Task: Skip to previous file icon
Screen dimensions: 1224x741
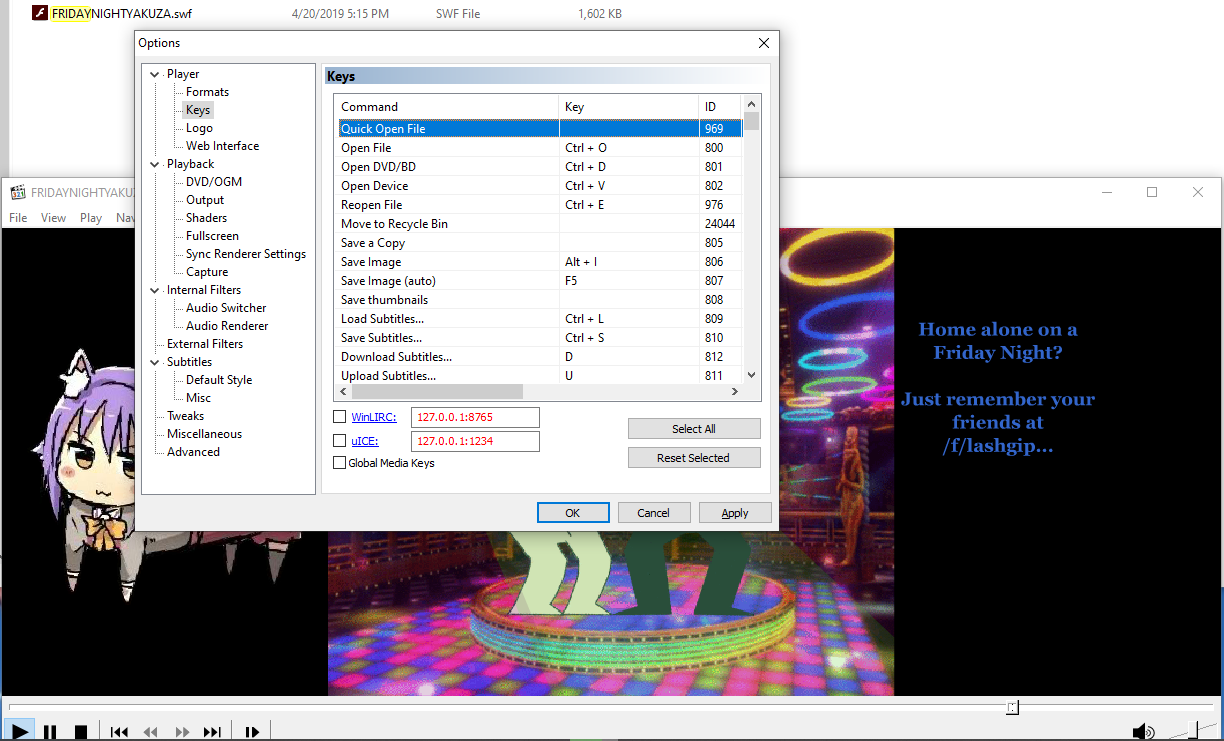Action: (x=119, y=732)
